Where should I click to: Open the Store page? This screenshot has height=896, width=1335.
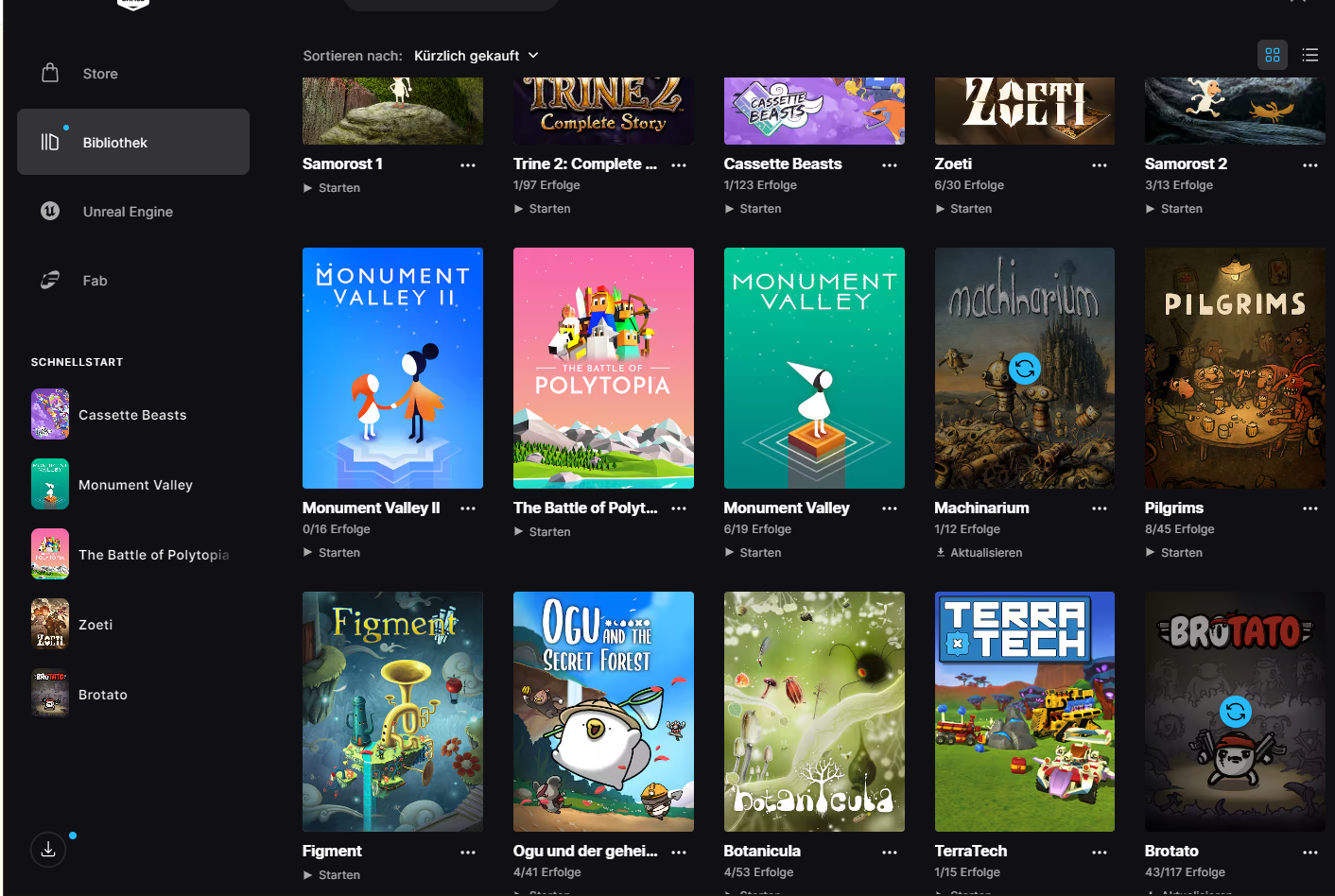click(x=133, y=74)
